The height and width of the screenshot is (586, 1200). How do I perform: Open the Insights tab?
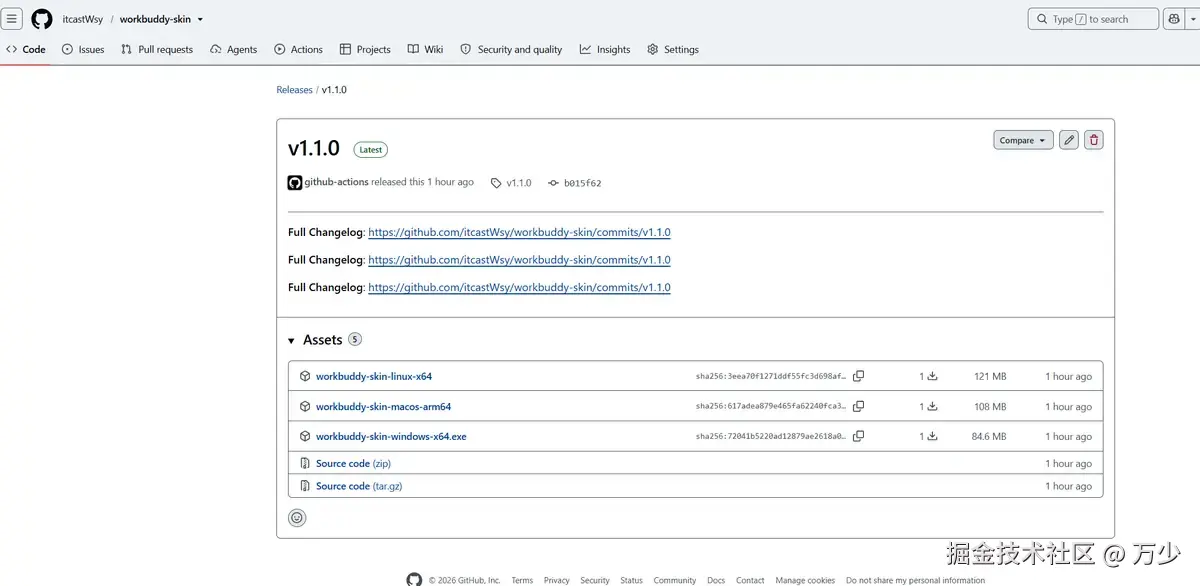(x=605, y=49)
